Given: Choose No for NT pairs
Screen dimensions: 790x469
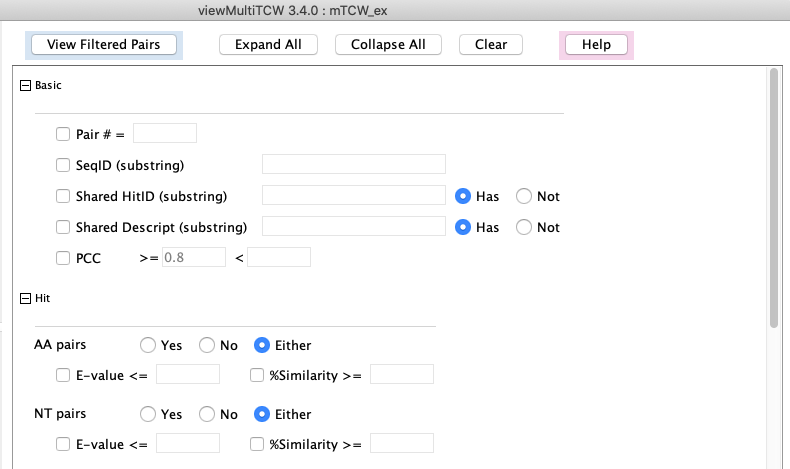Looking at the screenshot, I should coord(208,414).
